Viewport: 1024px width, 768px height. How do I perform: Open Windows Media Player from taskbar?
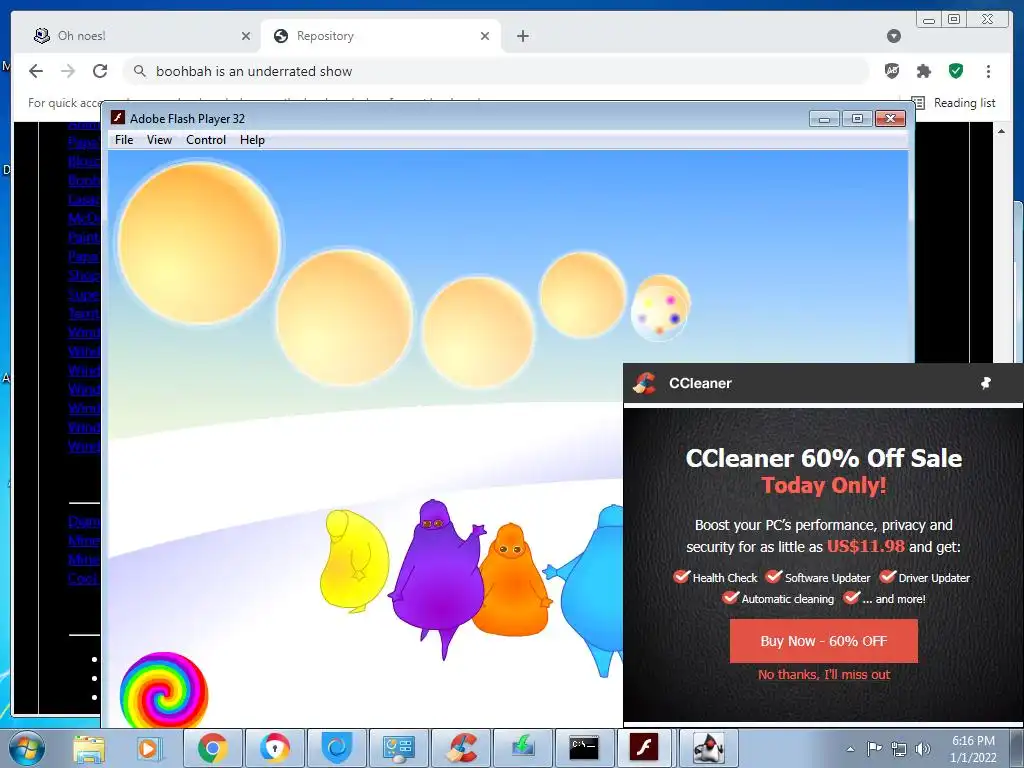point(148,748)
